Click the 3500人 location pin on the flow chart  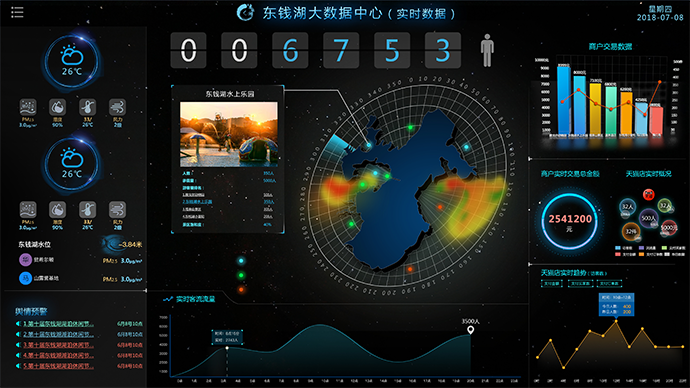point(470,330)
